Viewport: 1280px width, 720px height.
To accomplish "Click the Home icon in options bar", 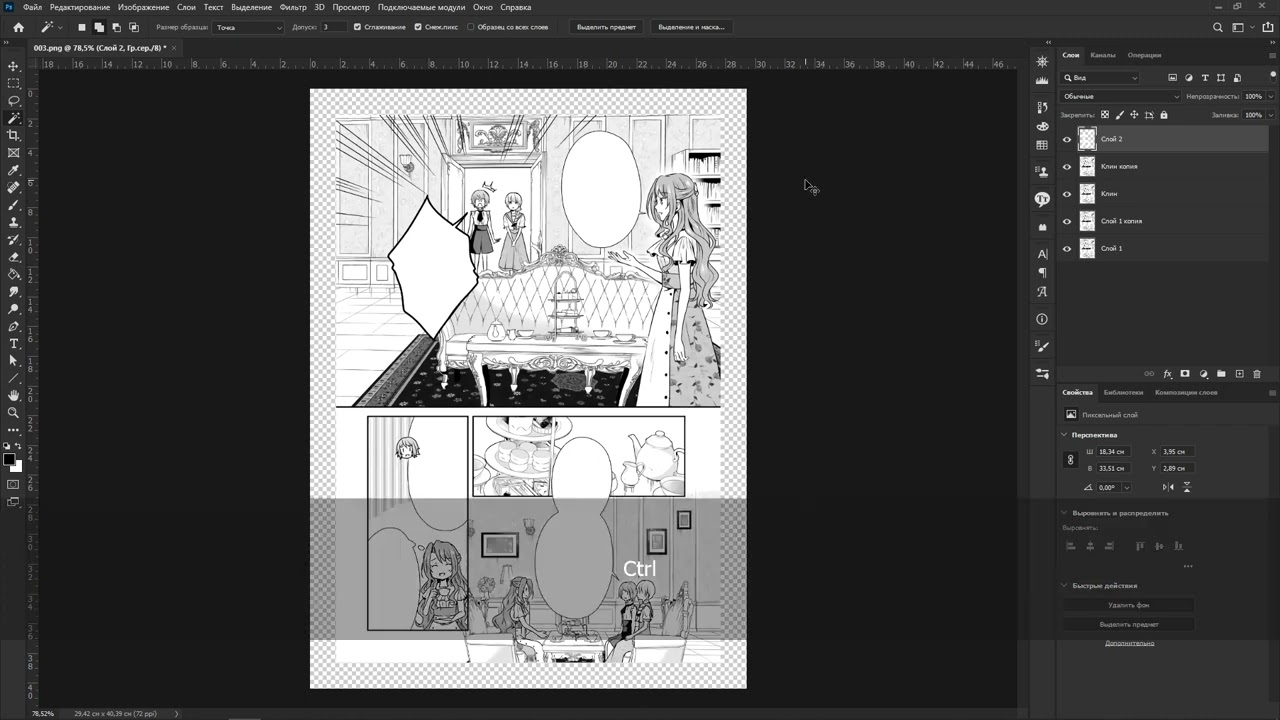I will 18,27.
